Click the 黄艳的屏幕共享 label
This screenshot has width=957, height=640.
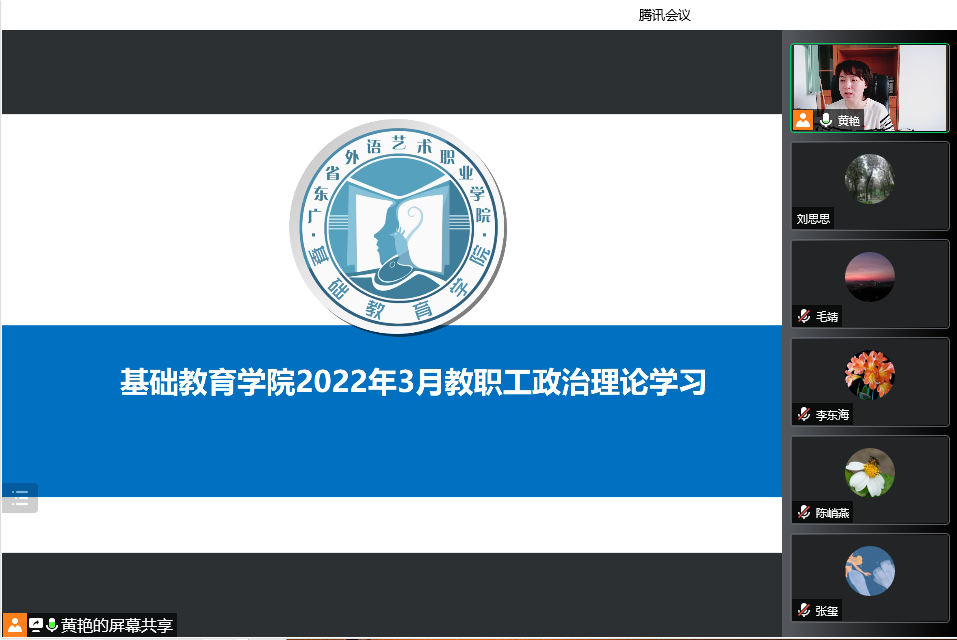[x=117, y=625]
